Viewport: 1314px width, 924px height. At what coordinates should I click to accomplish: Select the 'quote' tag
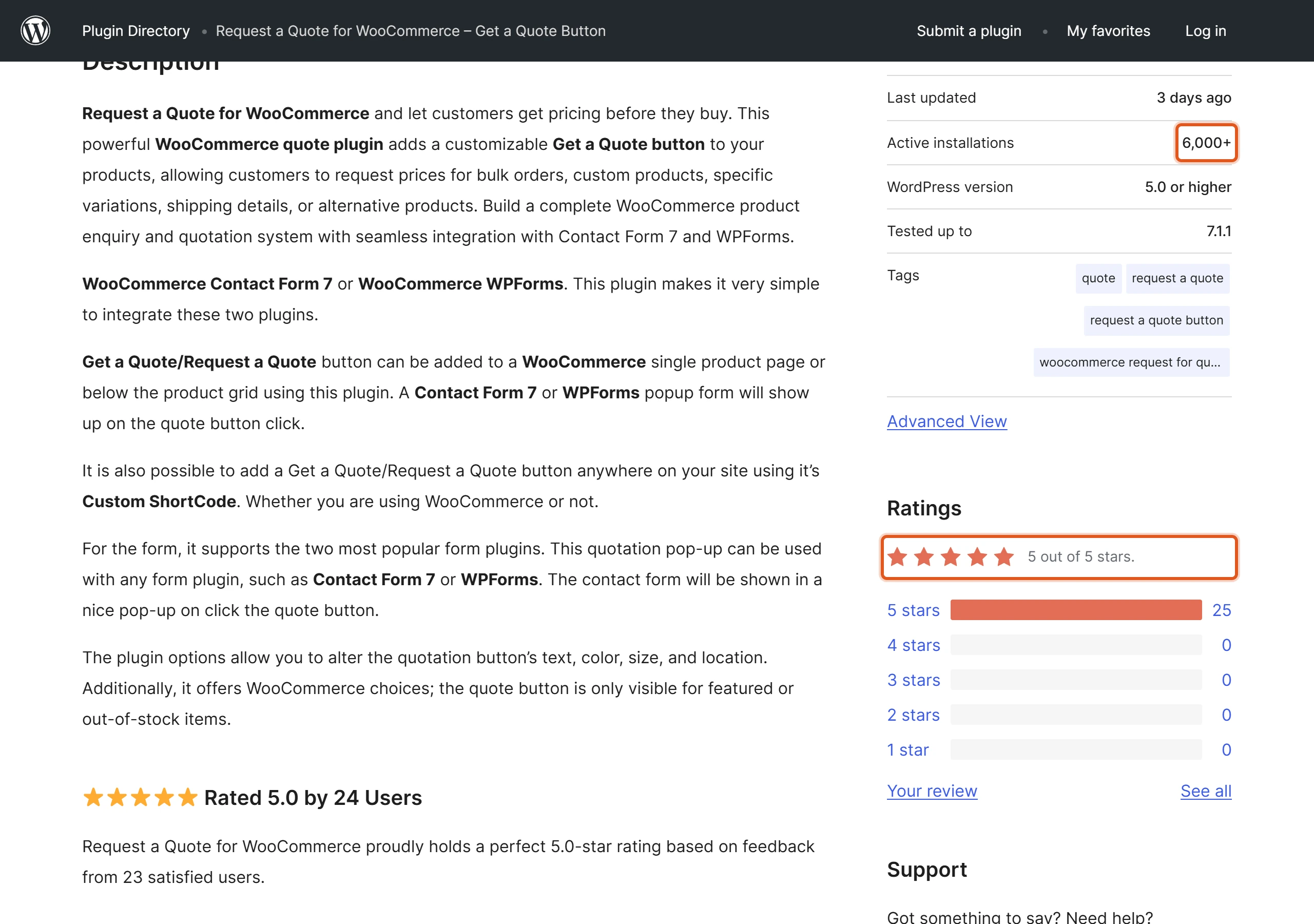coord(1098,278)
